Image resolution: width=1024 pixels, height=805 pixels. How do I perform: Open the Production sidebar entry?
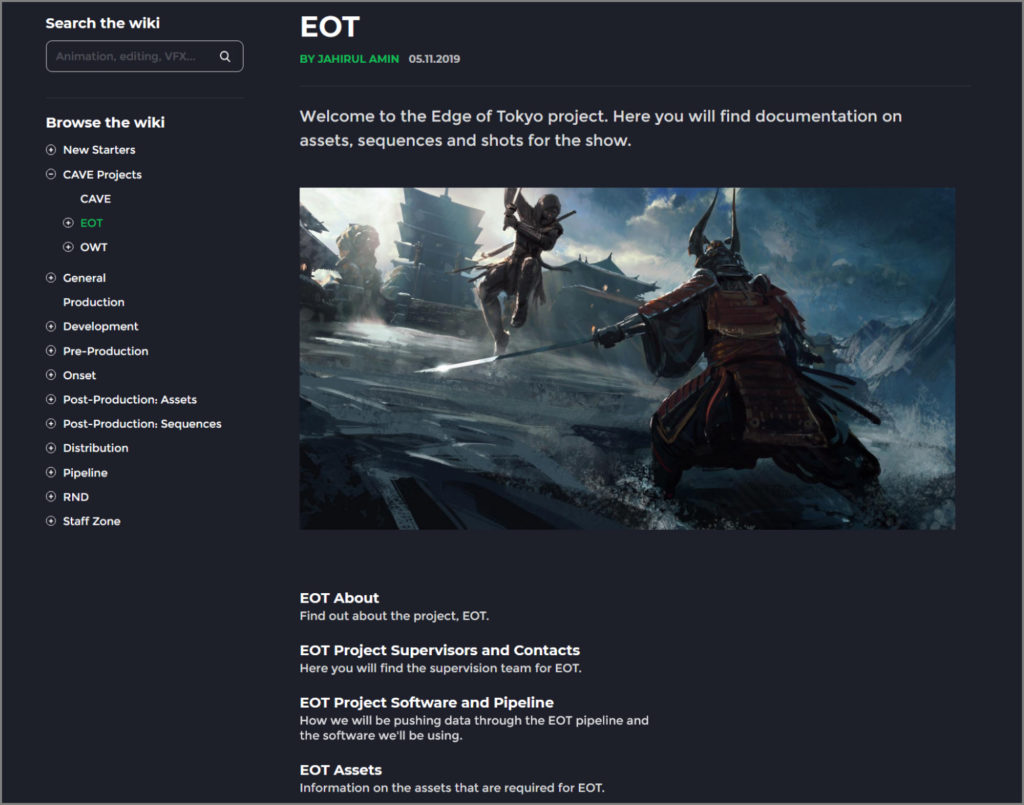click(x=93, y=302)
